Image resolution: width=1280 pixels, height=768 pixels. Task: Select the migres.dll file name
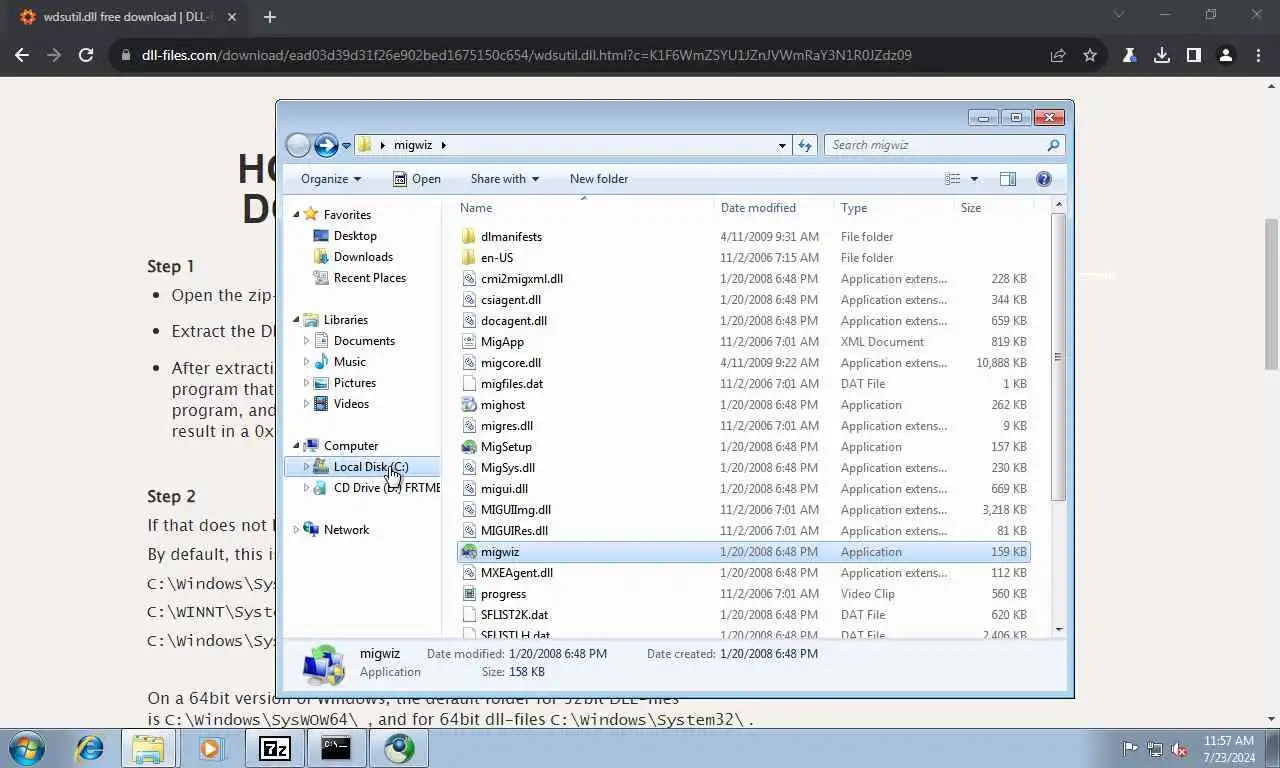[507, 426]
